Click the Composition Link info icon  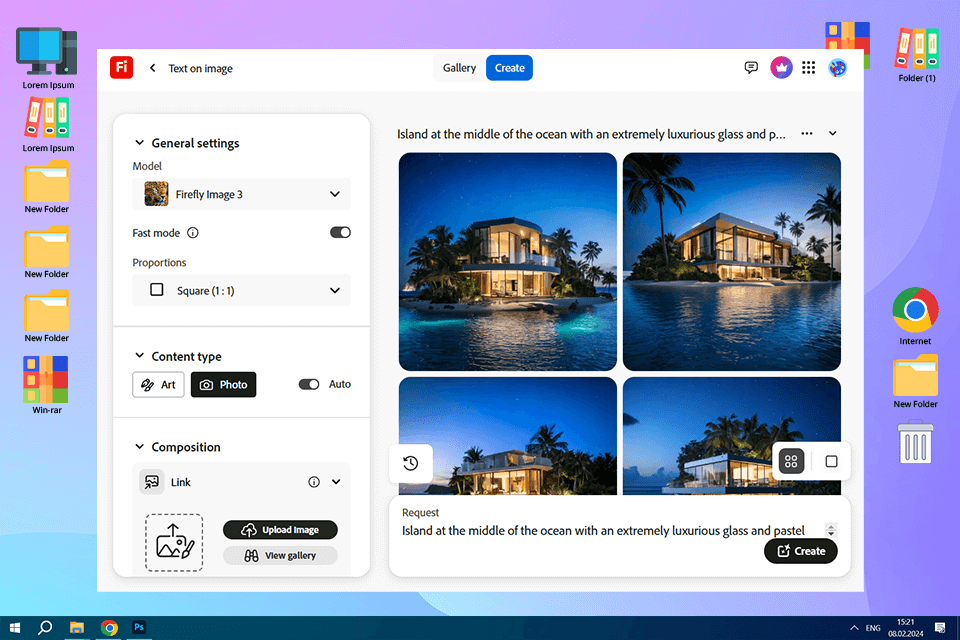coord(314,482)
